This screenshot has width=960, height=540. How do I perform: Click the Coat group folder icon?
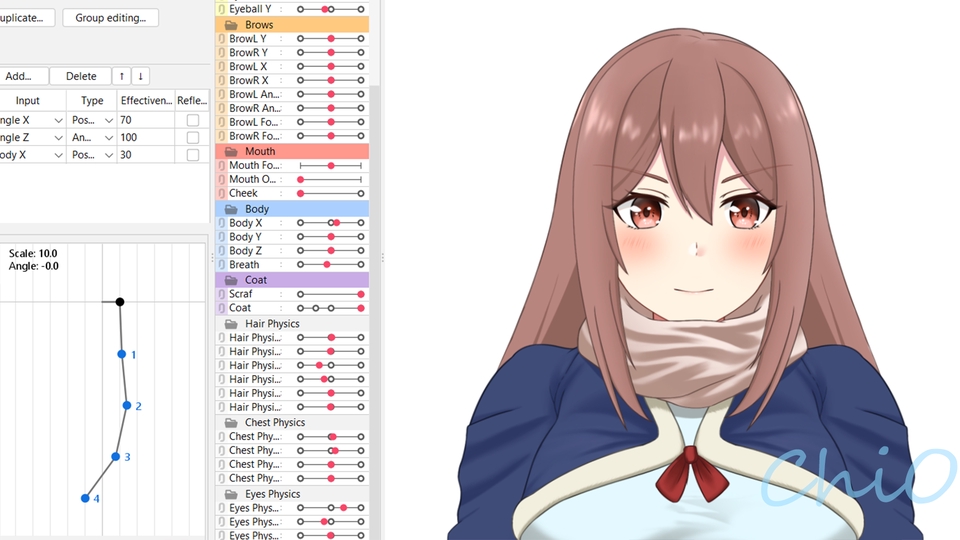[x=231, y=280]
